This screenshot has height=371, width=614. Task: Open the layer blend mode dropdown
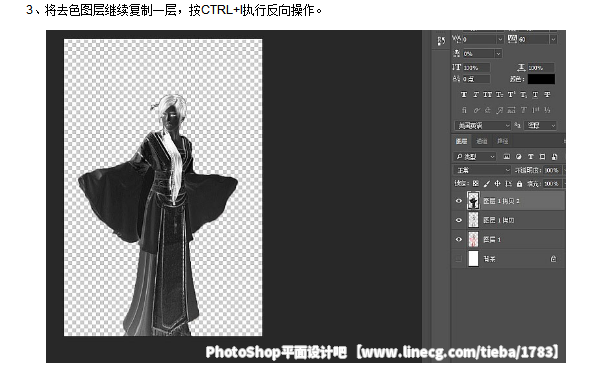point(482,170)
